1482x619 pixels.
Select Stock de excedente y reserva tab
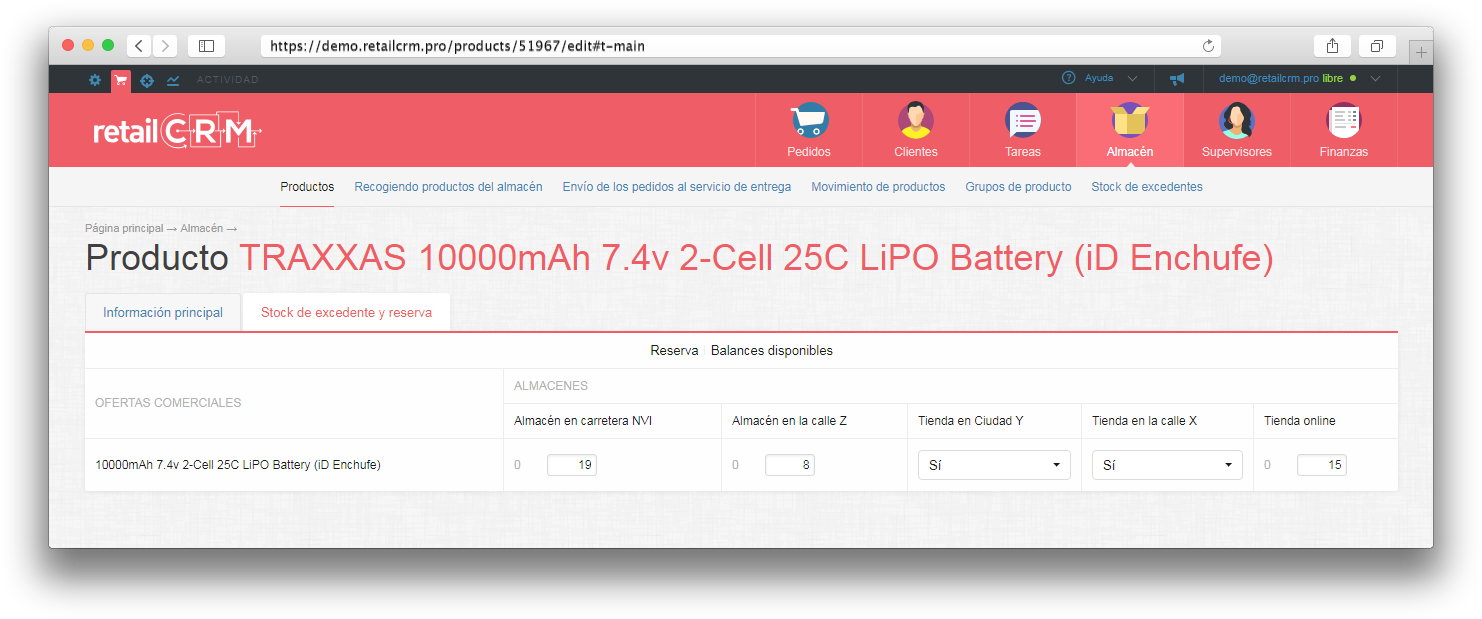coord(346,312)
